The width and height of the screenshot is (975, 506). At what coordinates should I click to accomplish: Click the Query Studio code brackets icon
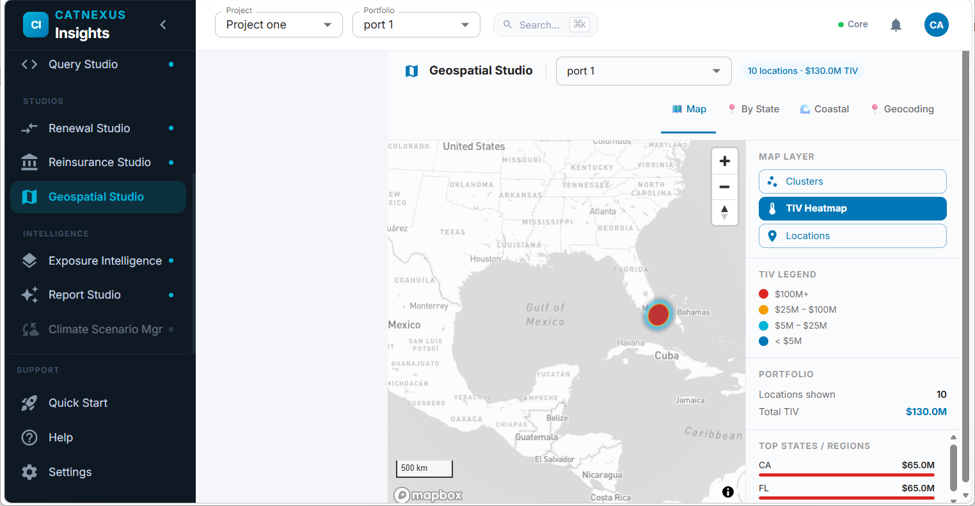click(x=29, y=64)
